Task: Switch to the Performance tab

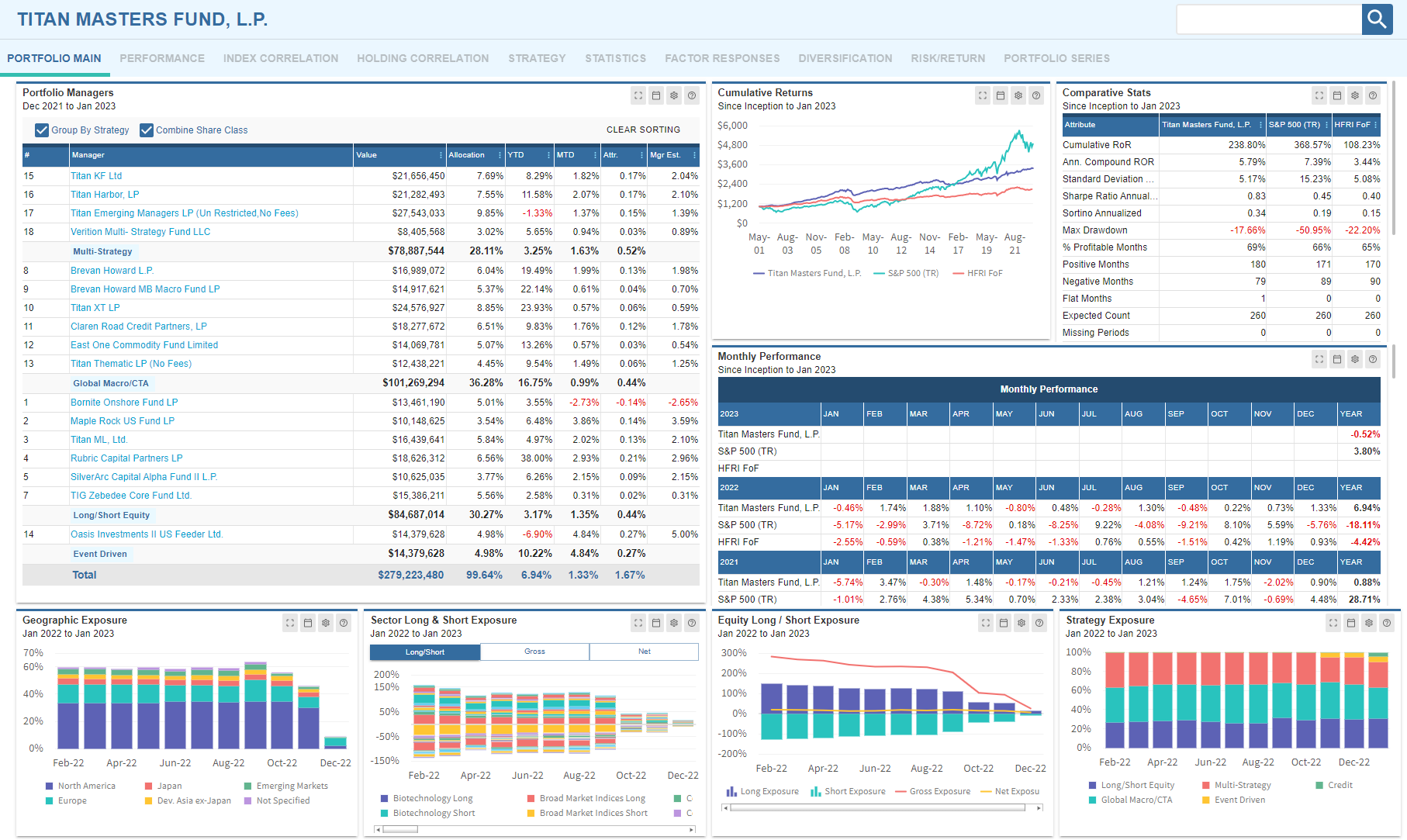Action: [162, 58]
